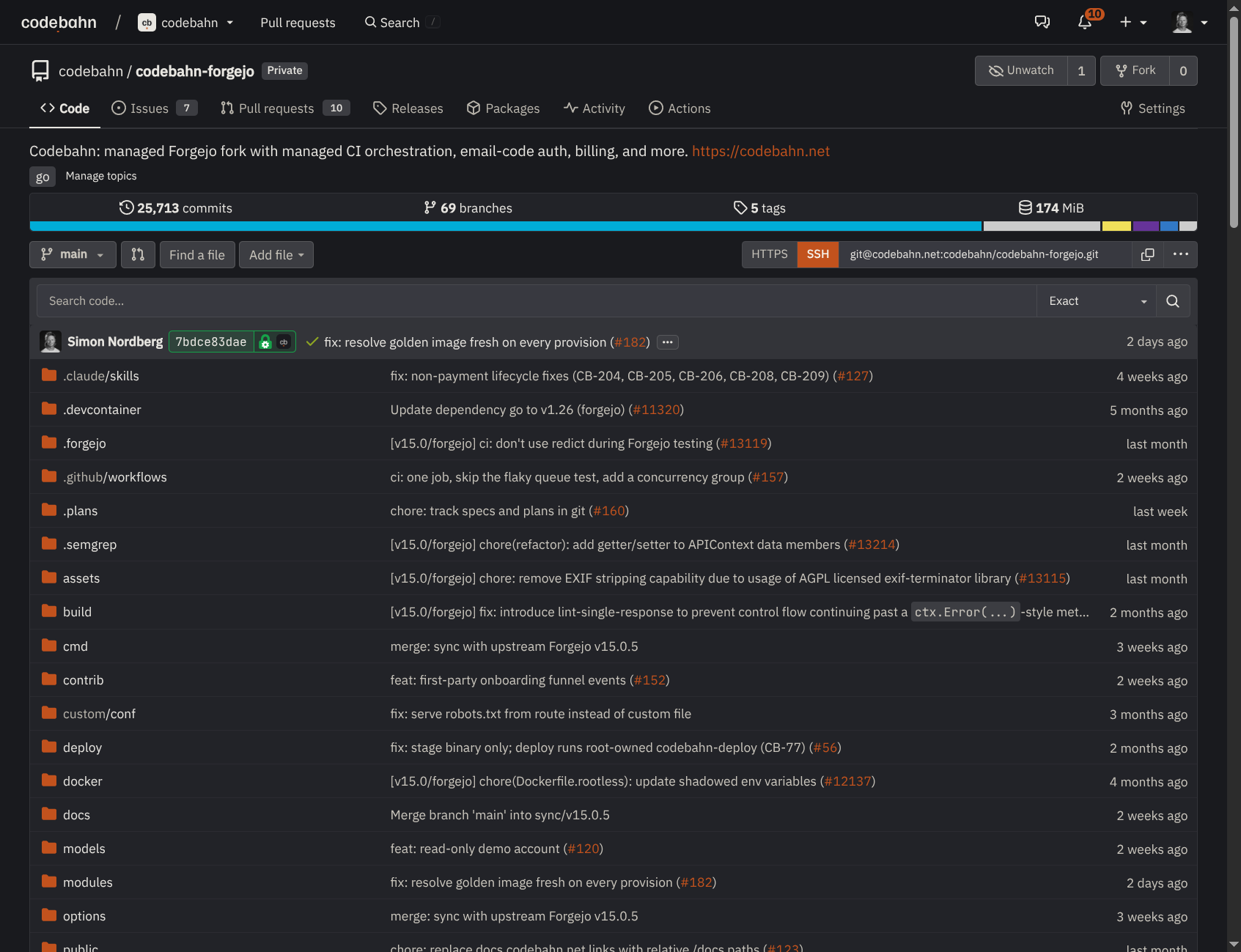Click the watchers count of 1

tap(1081, 70)
